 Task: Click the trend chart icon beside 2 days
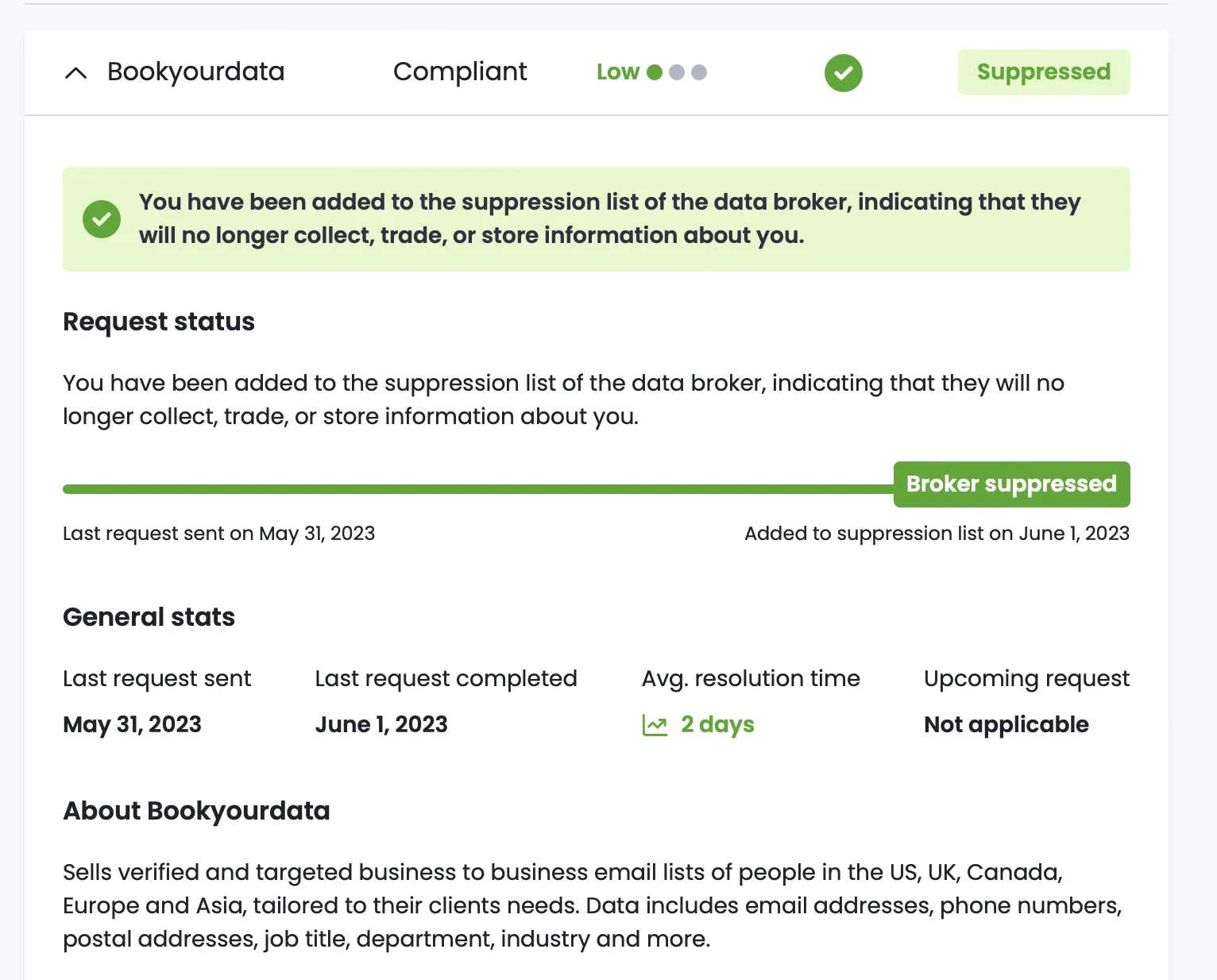[x=655, y=725]
